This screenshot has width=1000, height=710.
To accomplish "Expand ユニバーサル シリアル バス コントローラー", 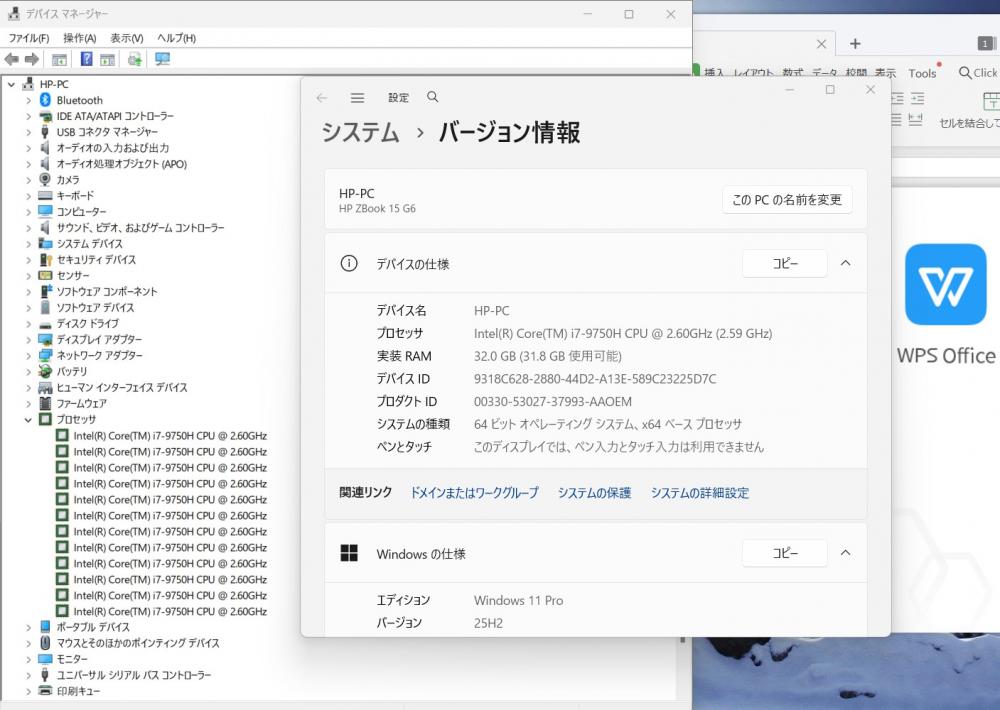I will (x=28, y=675).
